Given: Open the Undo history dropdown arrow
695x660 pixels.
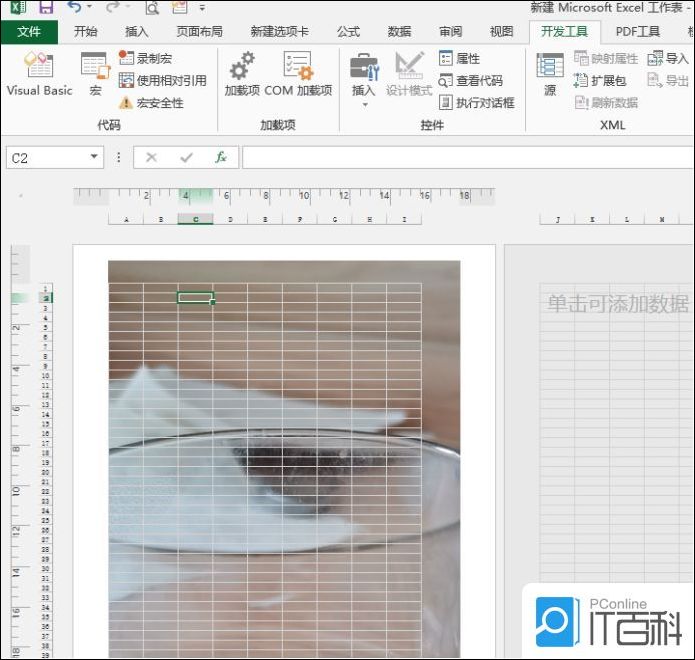Looking at the screenshot, I should (x=90, y=7).
